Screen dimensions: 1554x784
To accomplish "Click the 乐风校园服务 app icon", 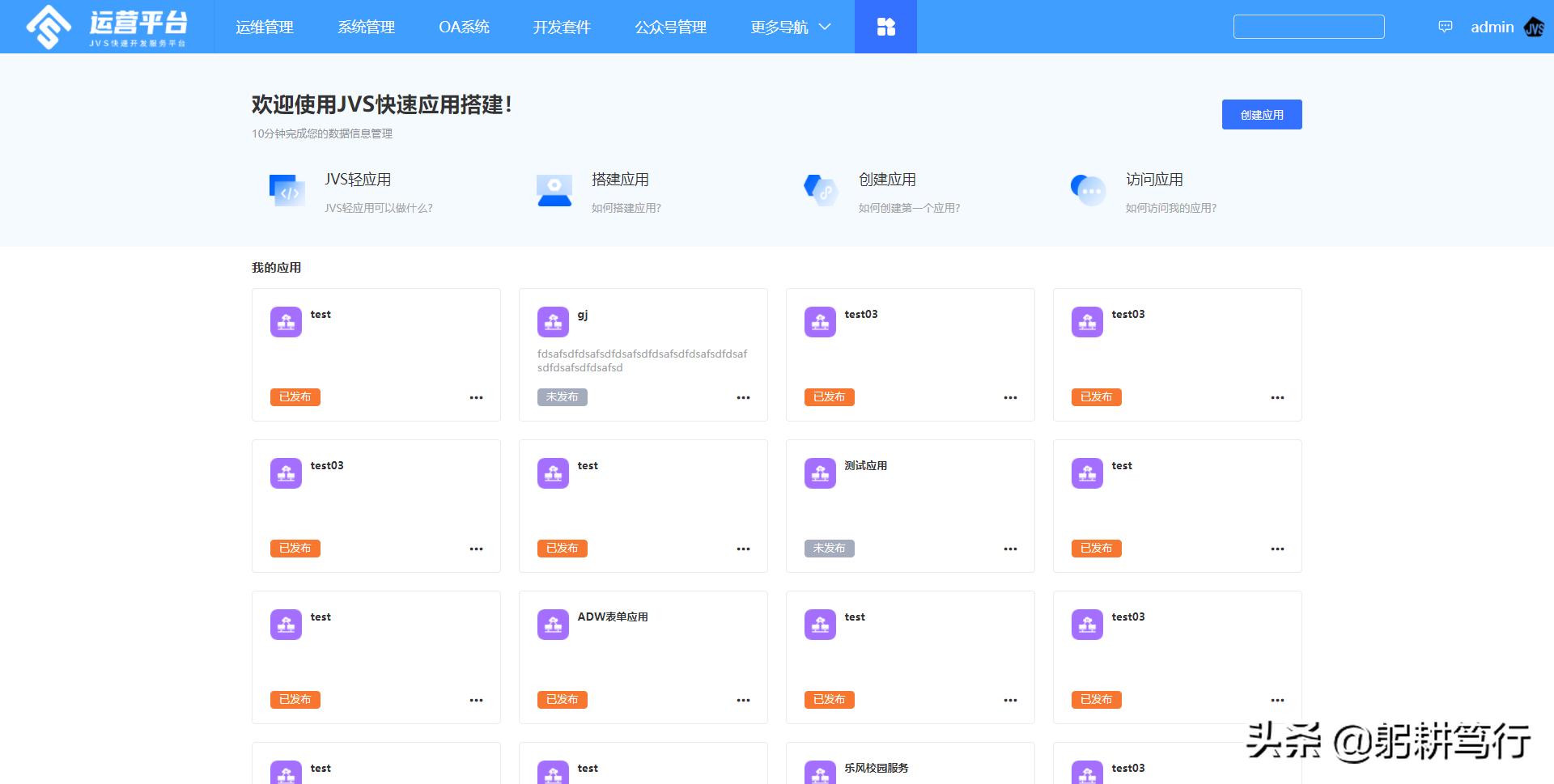I will (820, 773).
